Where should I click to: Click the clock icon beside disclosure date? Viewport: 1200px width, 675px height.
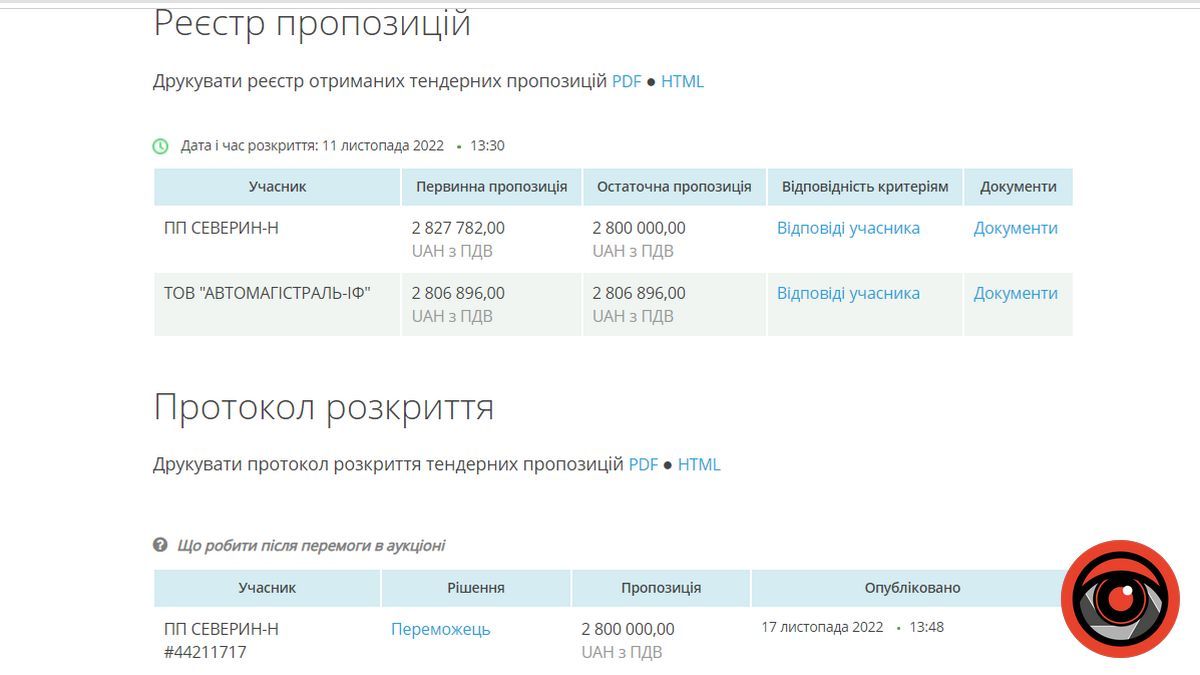[160, 145]
